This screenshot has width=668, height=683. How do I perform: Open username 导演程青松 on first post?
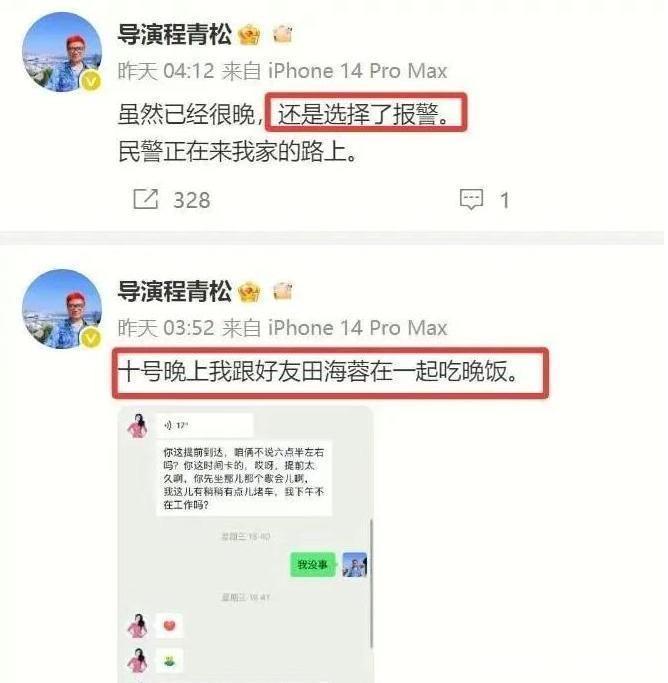(x=175, y=34)
